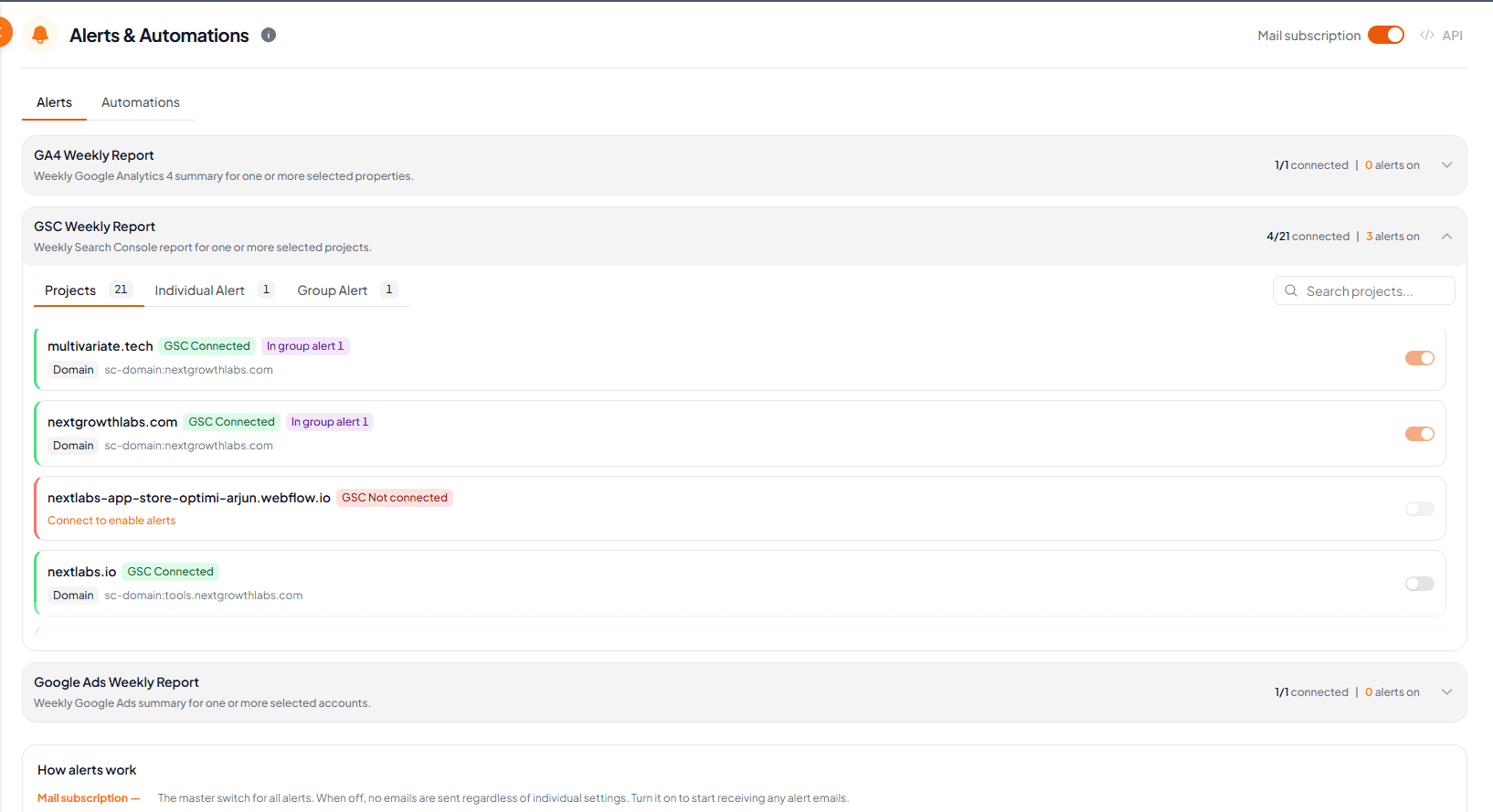This screenshot has height=812, width=1493.
Task: Select the Alerts tab
Action: pos(54,102)
